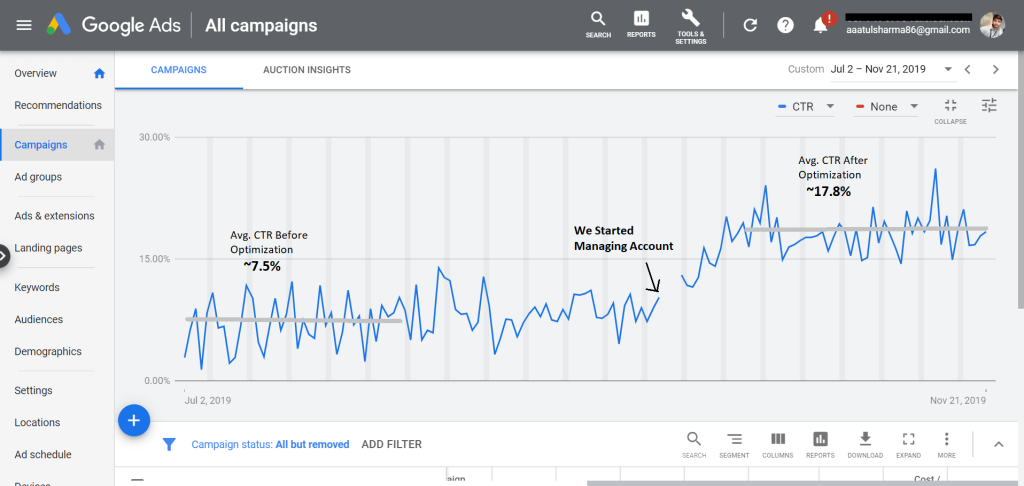
Task: Click the user profile avatar
Action: coord(992,25)
